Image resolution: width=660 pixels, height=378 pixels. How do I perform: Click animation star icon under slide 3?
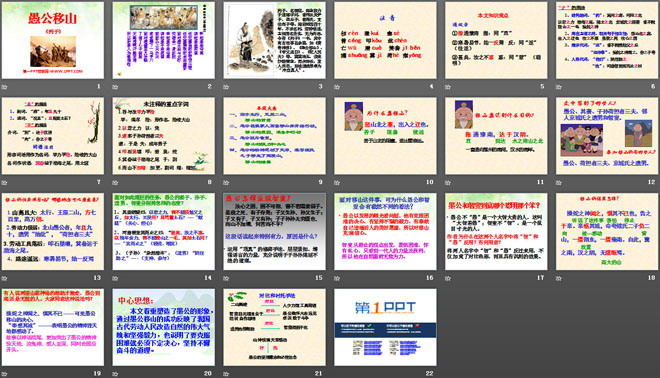click(226, 87)
